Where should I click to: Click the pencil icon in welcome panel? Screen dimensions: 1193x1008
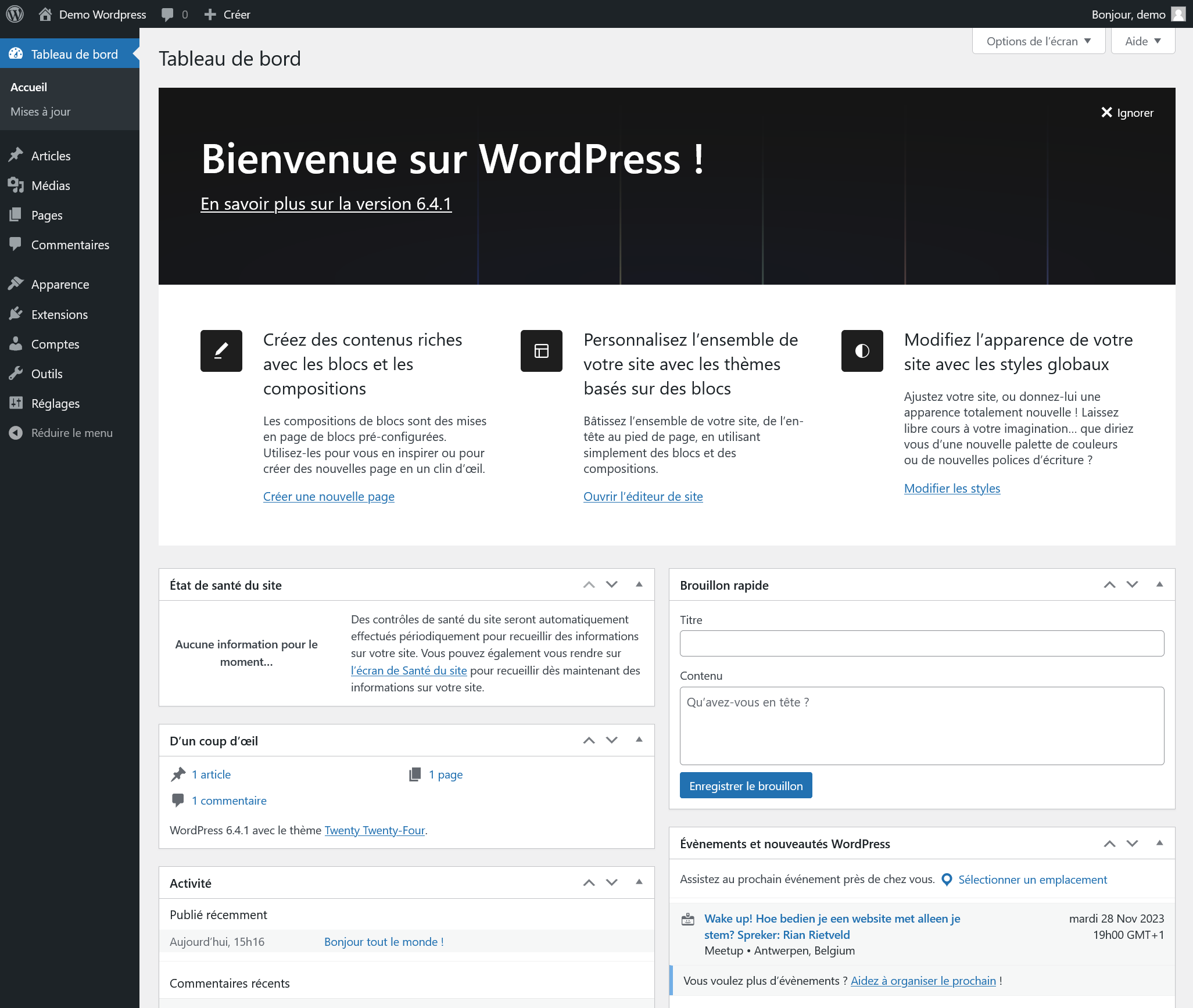coord(221,351)
